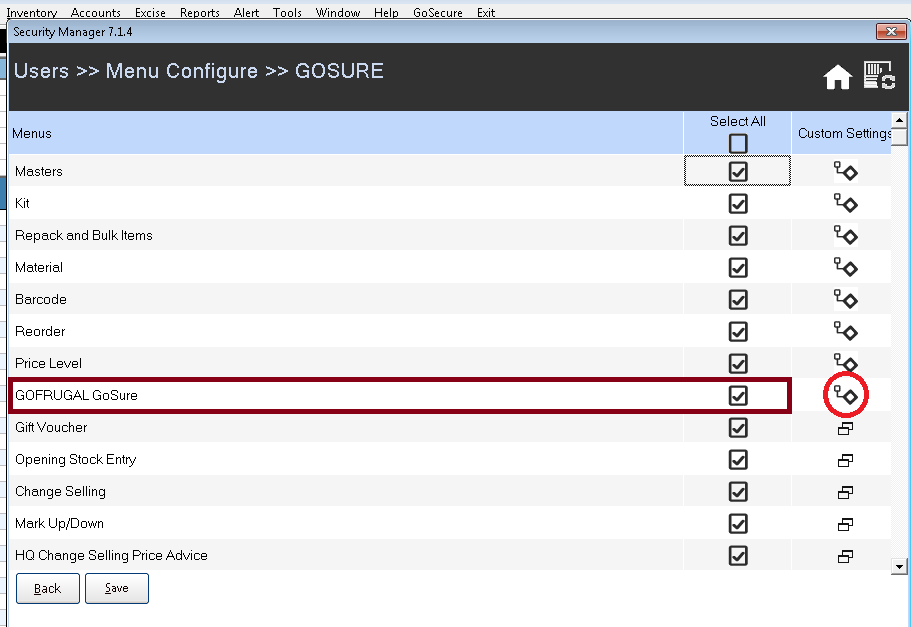This screenshot has height=627, width=911.
Task: Select the Gift Voucher row label
Action: pos(51,428)
